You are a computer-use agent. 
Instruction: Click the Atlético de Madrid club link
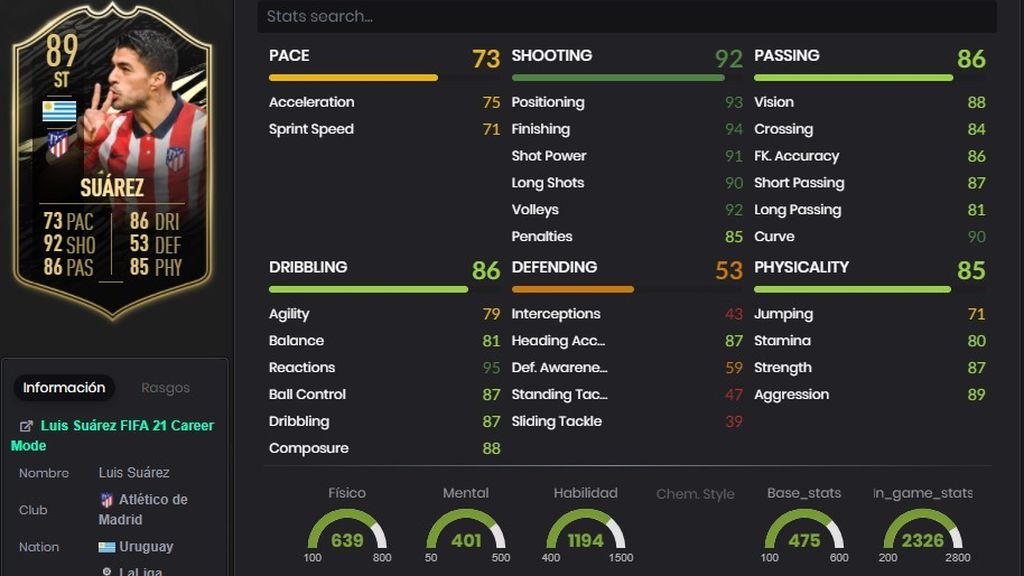coord(143,509)
